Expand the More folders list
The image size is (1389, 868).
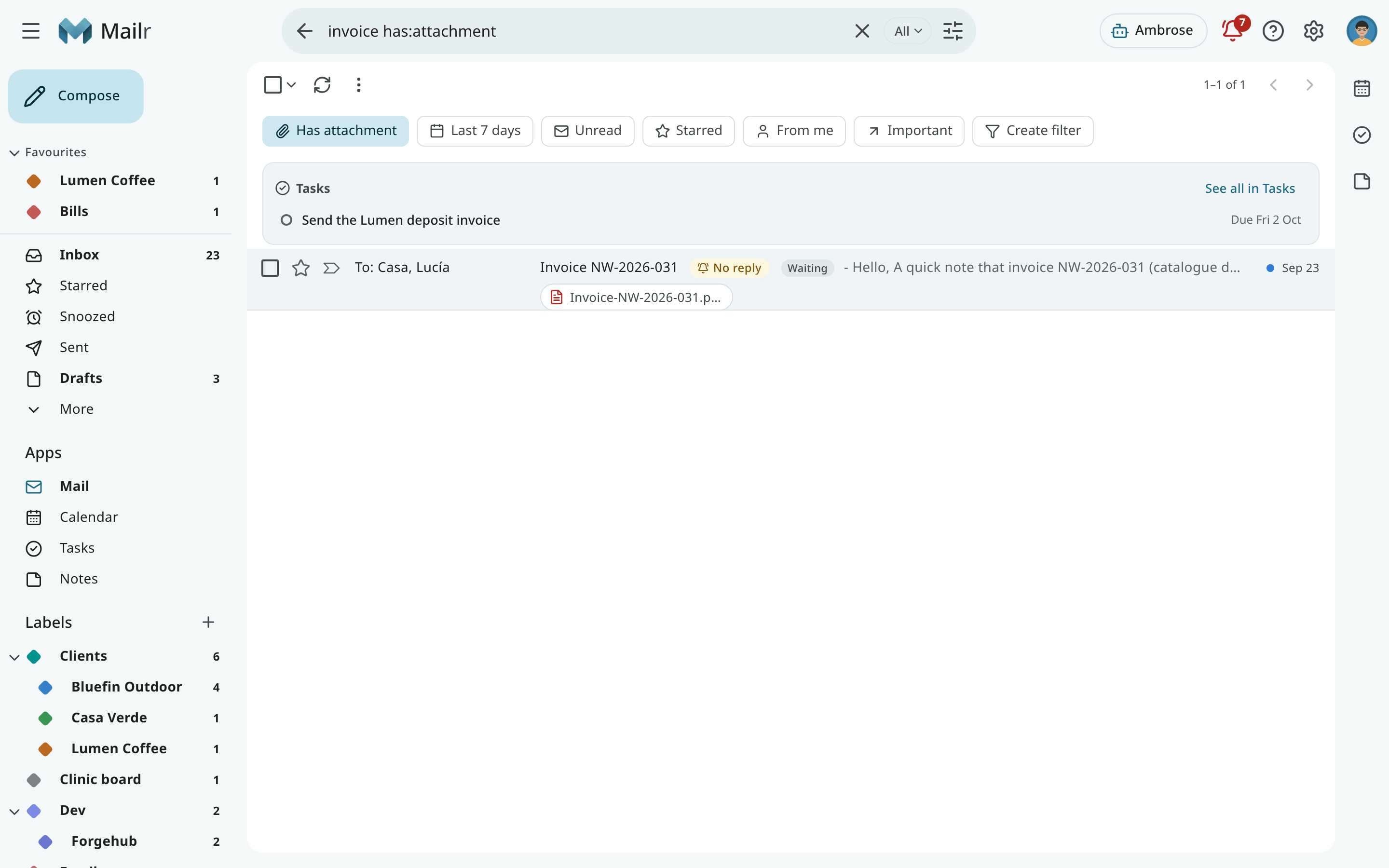pyautogui.click(x=76, y=409)
